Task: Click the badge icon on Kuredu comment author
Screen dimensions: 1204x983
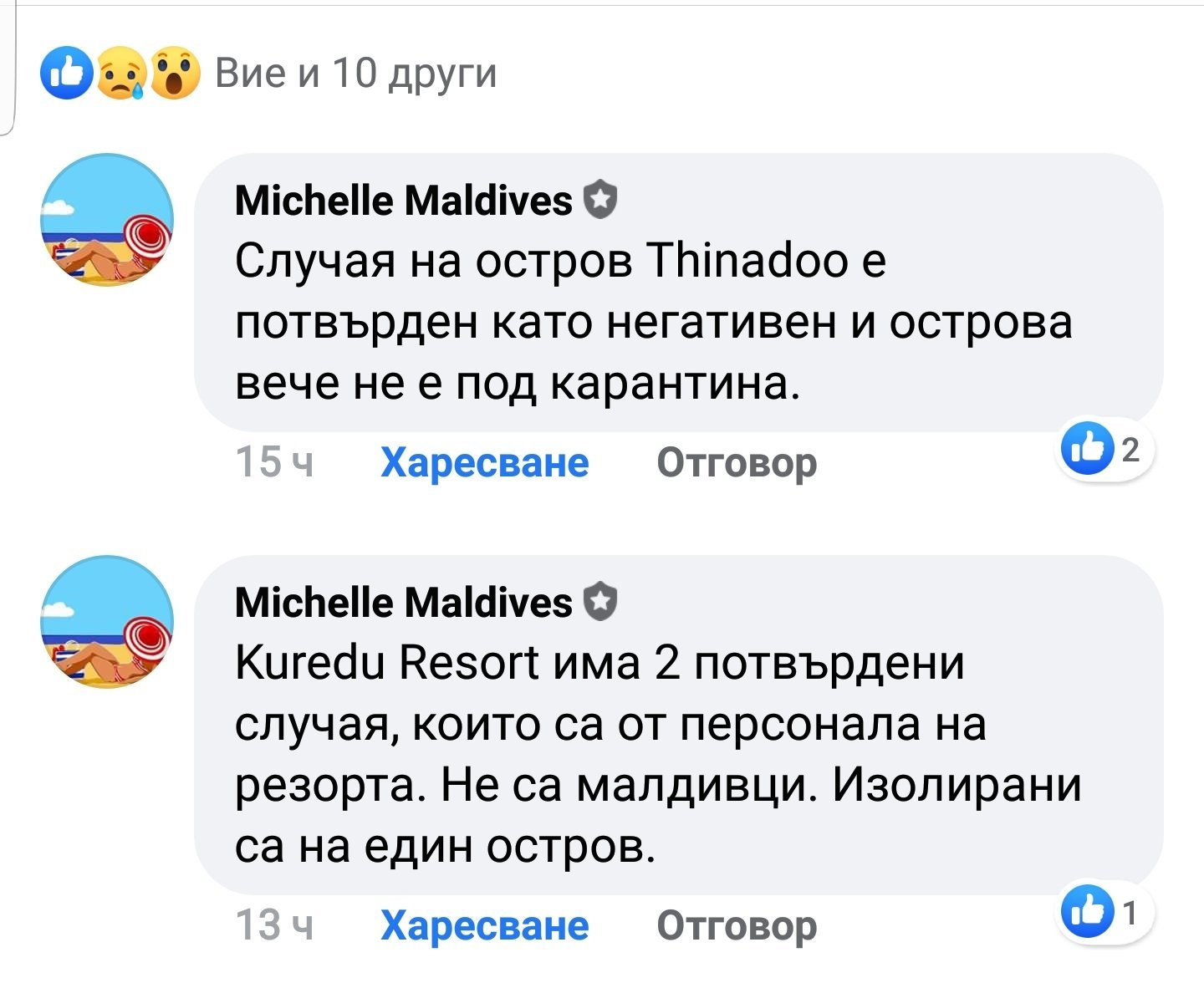Action: coord(599,603)
